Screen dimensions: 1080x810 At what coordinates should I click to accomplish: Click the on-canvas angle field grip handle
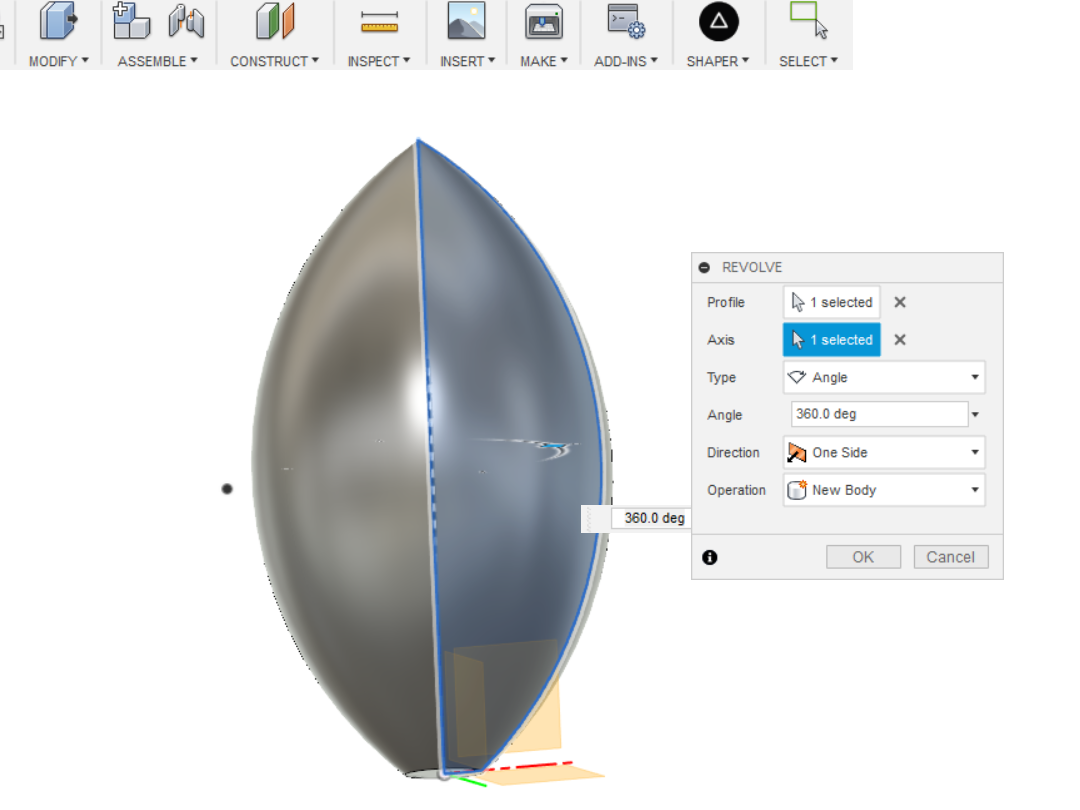(588, 519)
